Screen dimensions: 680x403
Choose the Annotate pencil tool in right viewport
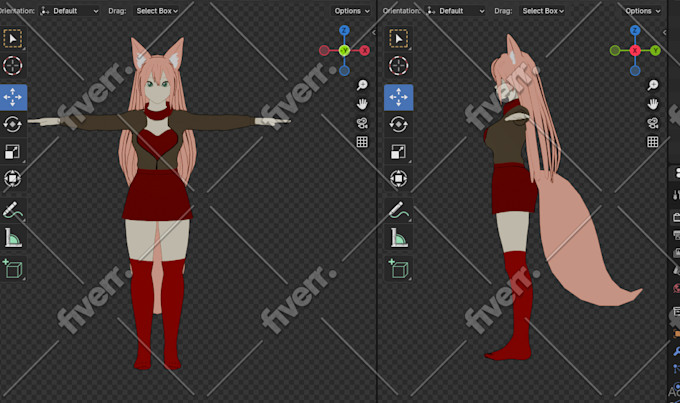coord(399,210)
